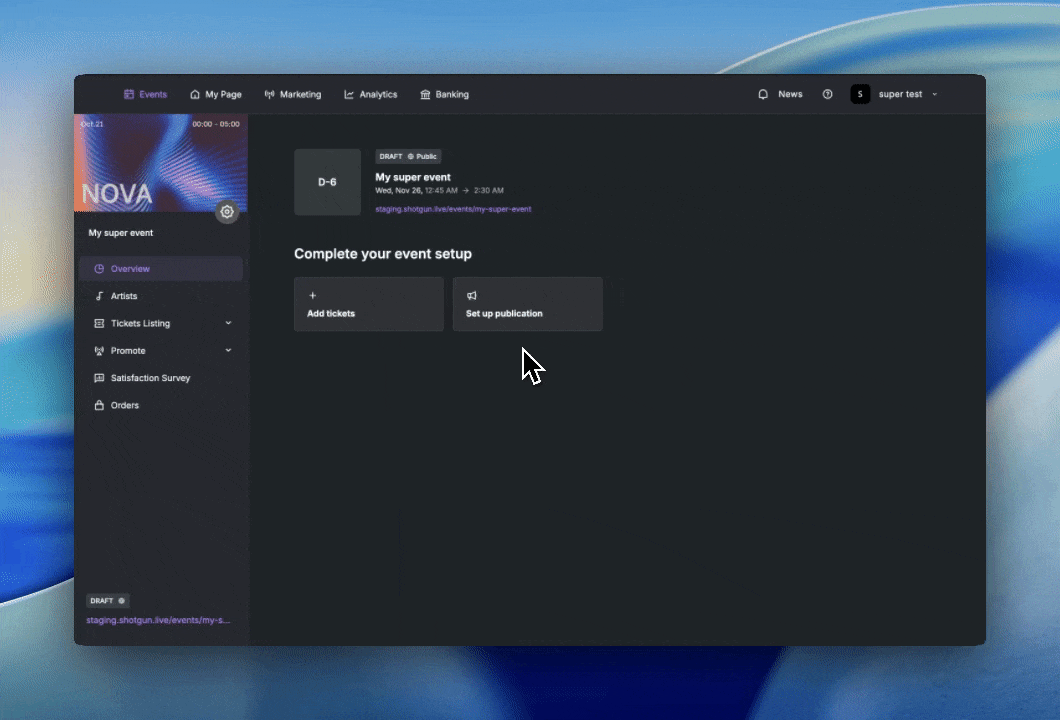Click the DRAFT Public status badge

408,157
